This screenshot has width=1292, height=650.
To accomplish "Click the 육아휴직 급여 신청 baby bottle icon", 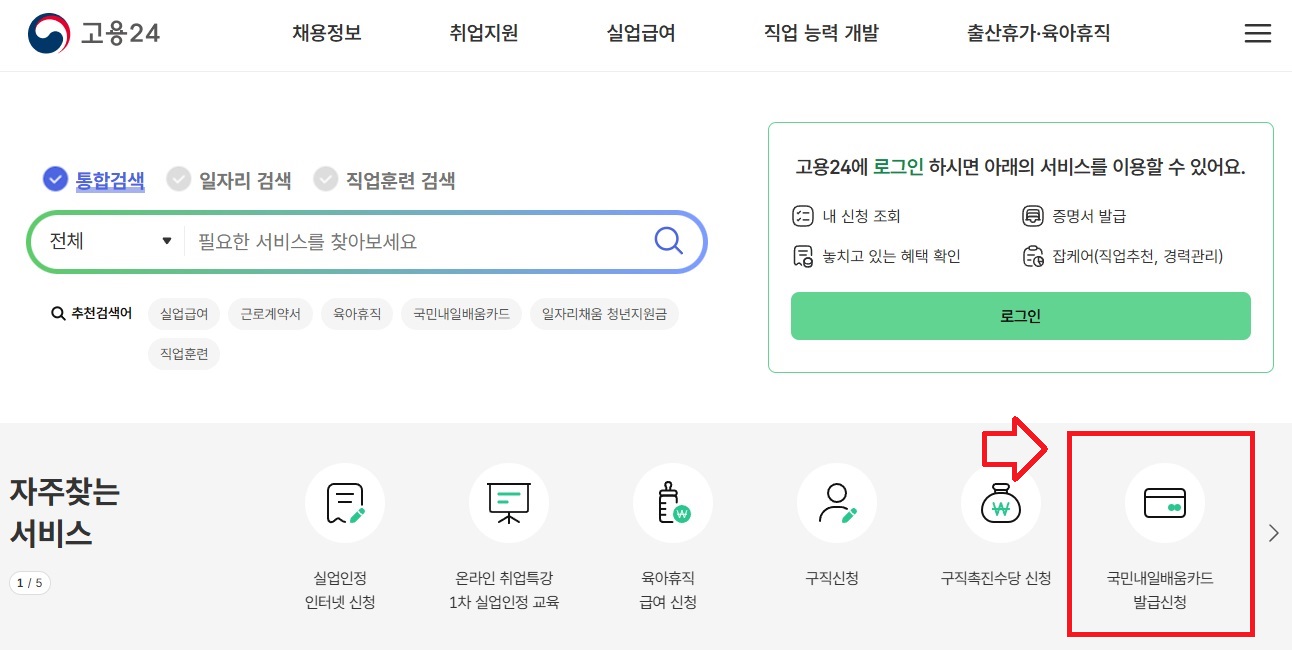I will click(x=672, y=503).
